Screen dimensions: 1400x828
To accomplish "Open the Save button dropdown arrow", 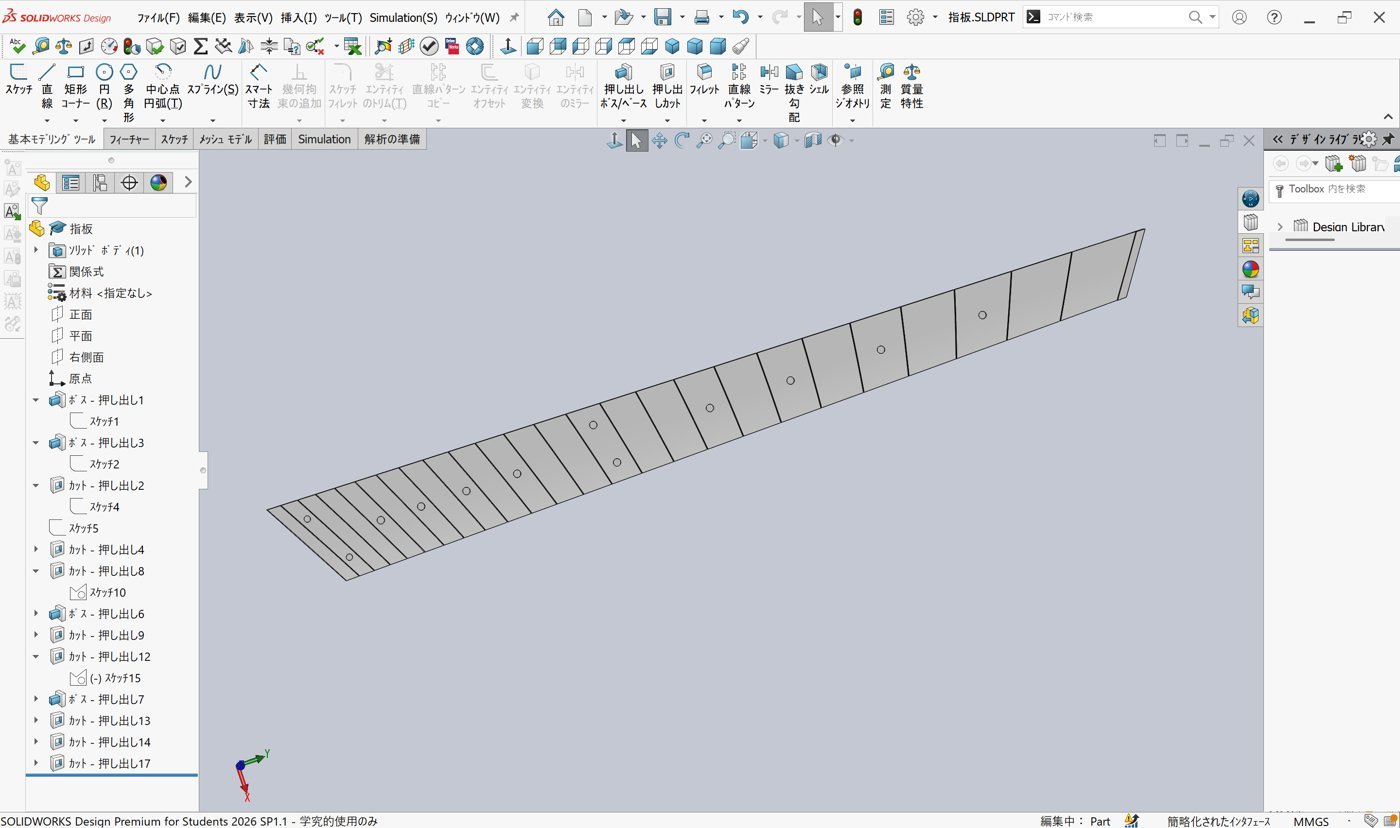I will [682, 17].
